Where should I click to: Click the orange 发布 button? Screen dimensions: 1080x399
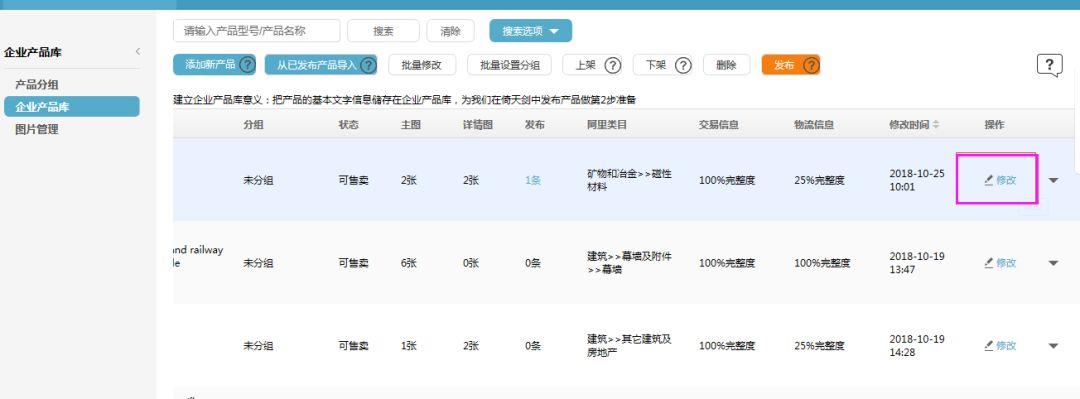791,65
